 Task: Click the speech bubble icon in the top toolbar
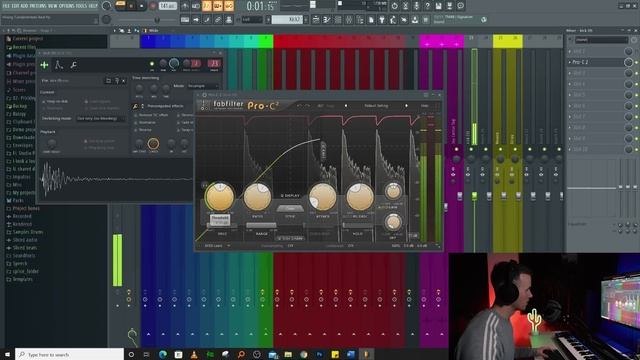460,6
